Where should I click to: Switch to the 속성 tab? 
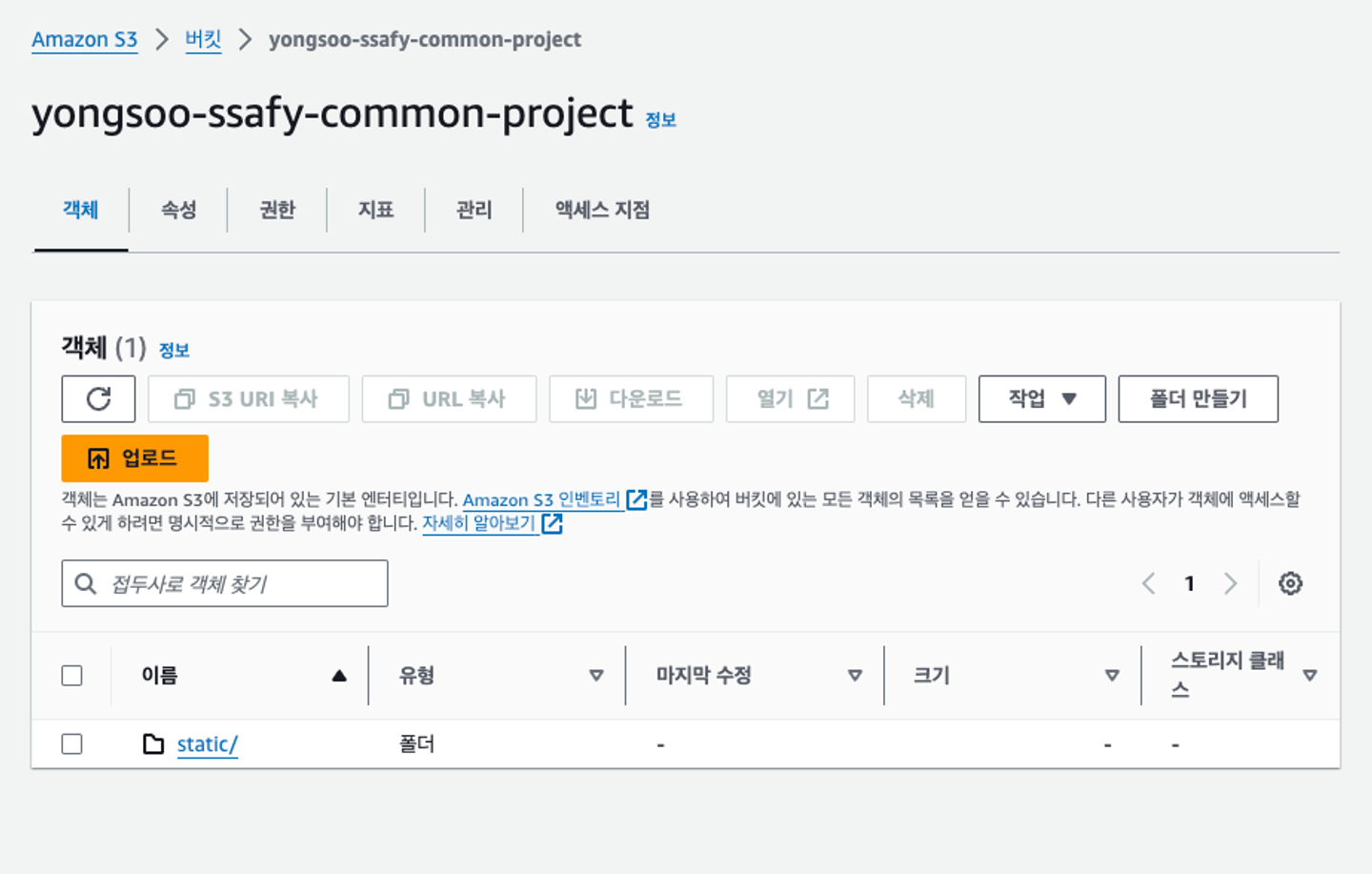178,210
